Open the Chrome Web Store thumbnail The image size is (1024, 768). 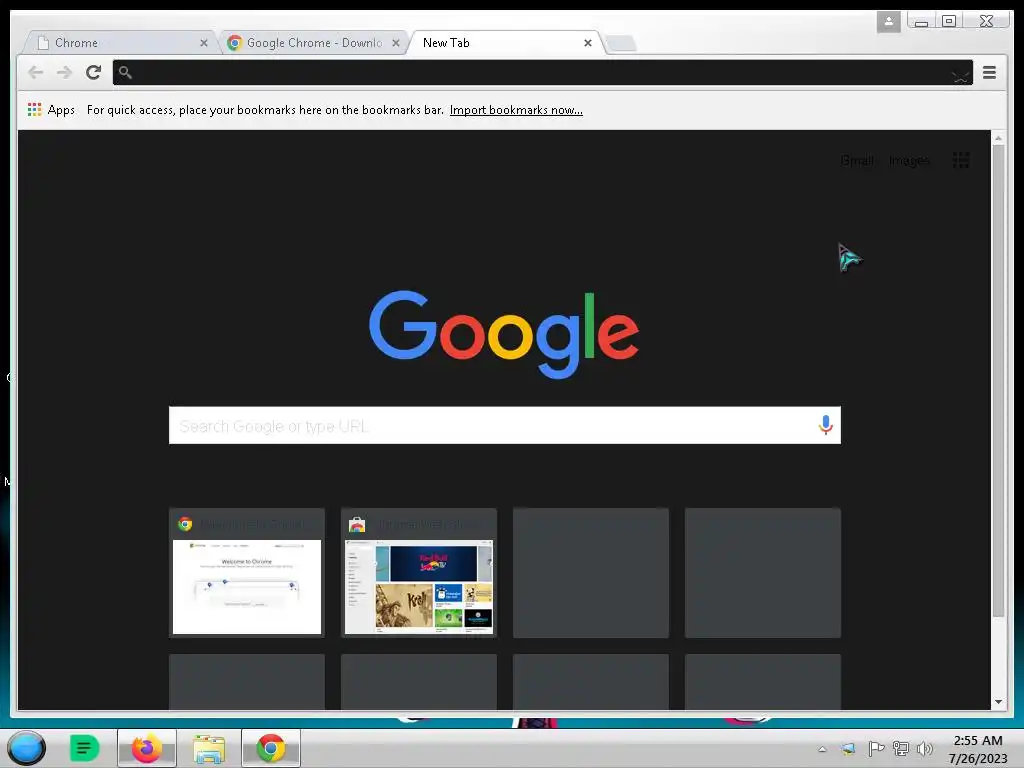click(419, 573)
